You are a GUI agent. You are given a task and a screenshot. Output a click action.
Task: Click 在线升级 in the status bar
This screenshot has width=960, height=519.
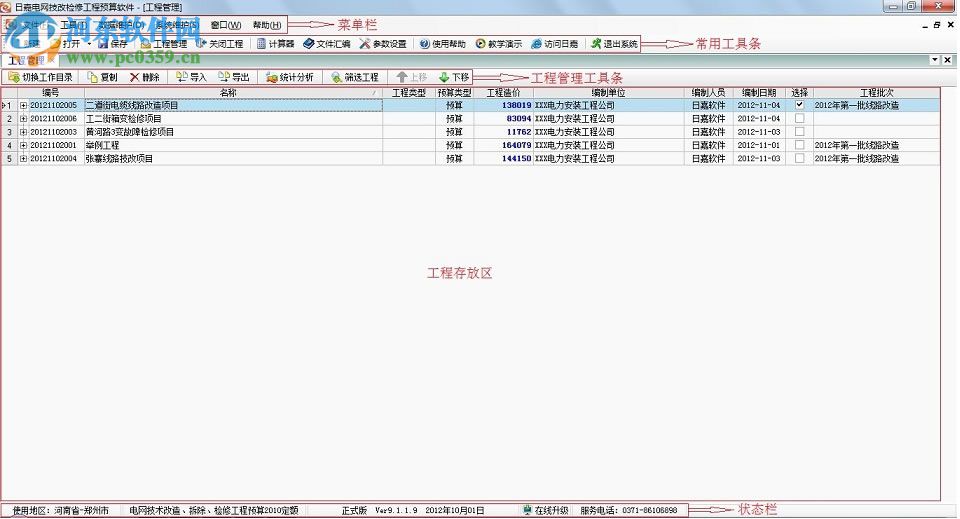pyautogui.click(x=546, y=510)
